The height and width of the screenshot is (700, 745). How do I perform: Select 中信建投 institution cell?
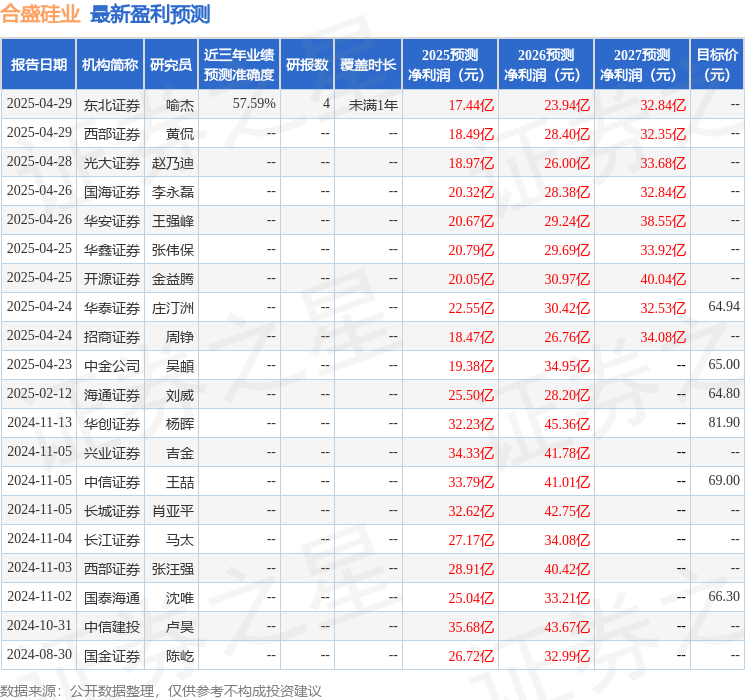pos(112,627)
